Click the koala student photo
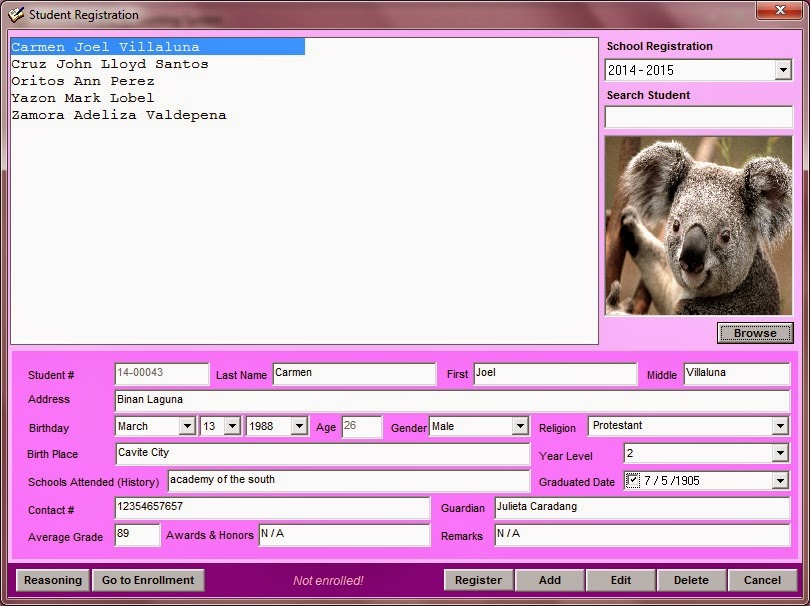810x606 pixels. [x=698, y=226]
